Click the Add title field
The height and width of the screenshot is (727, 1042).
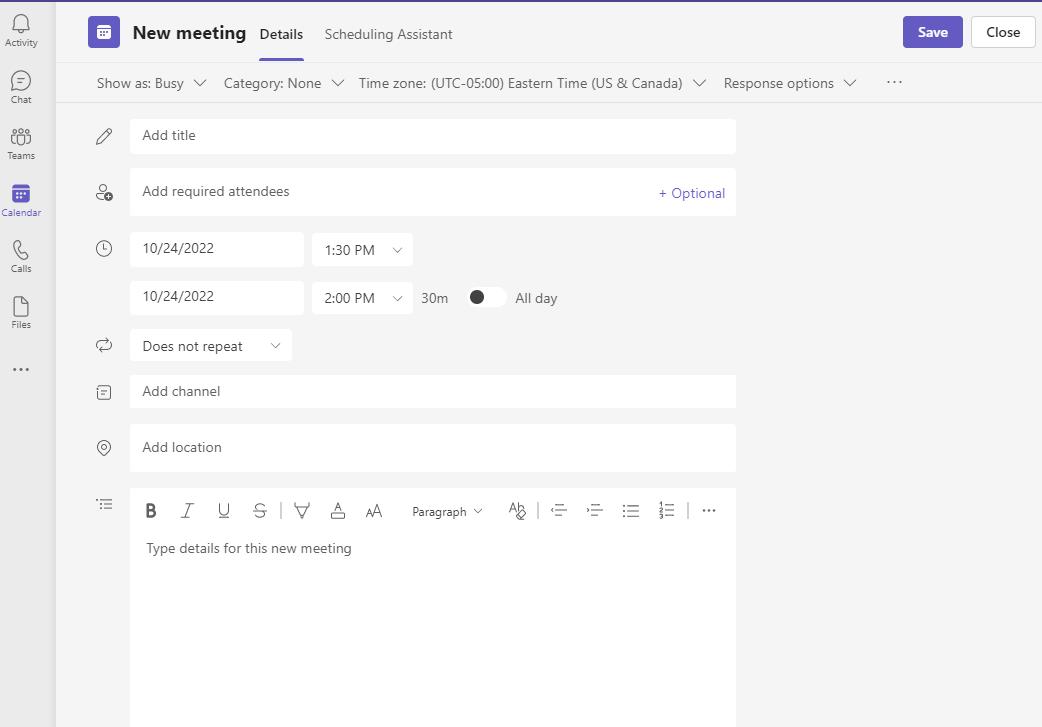[432, 136]
